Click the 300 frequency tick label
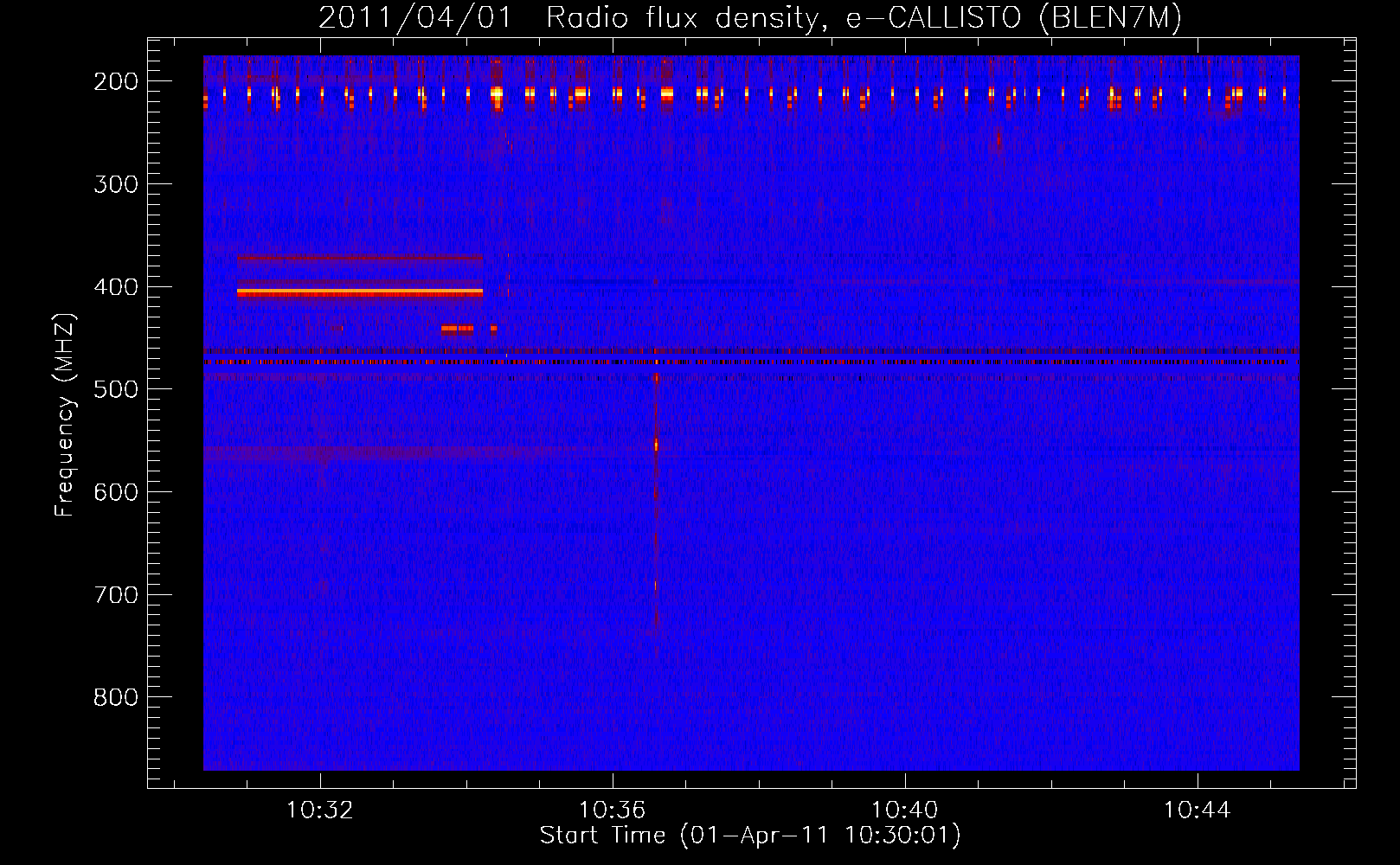The image size is (1400, 865). click(116, 184)
